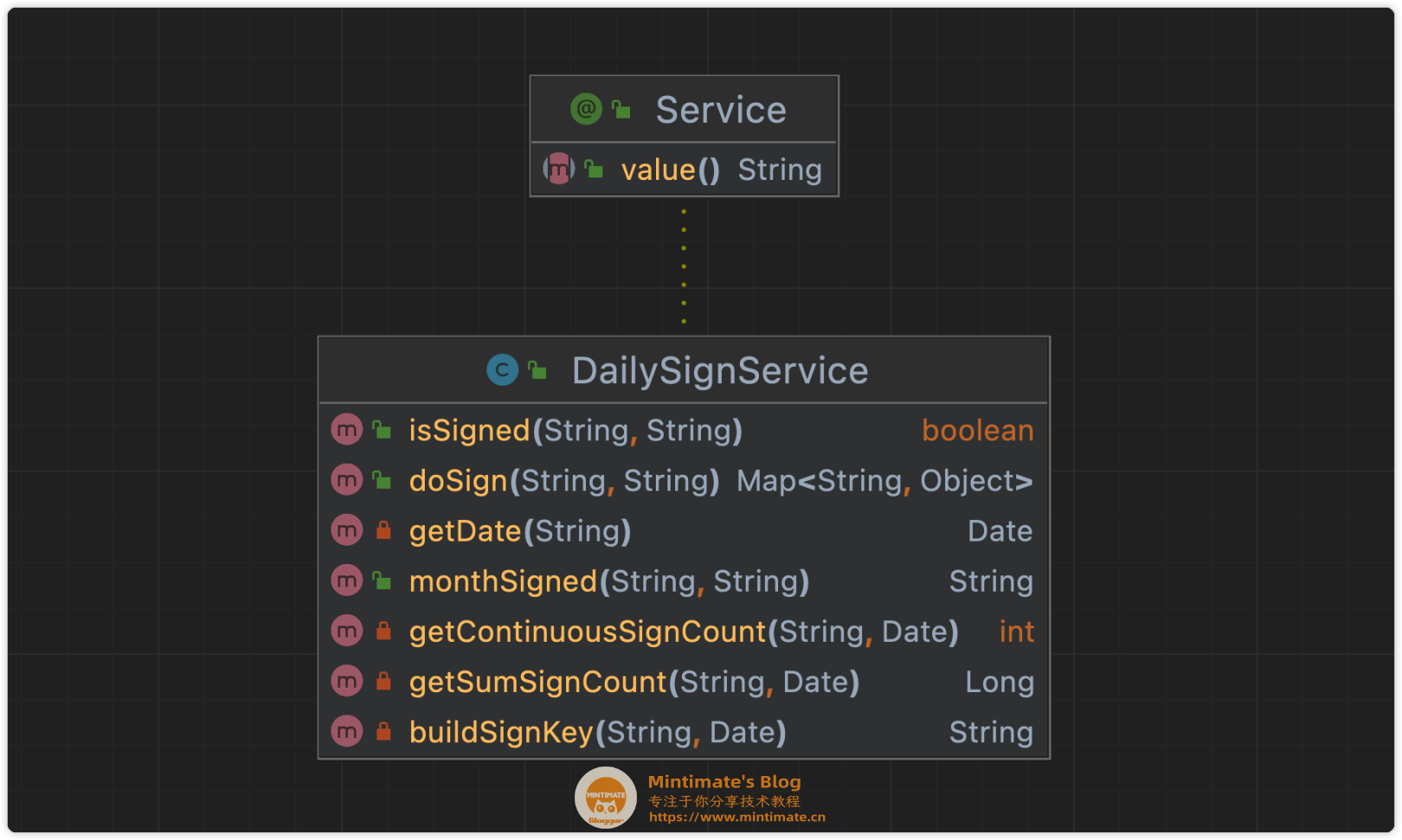The image size is (1402, 840).
Task: Click the public lock icon beside value()
Action: click(x=594, y=169)
